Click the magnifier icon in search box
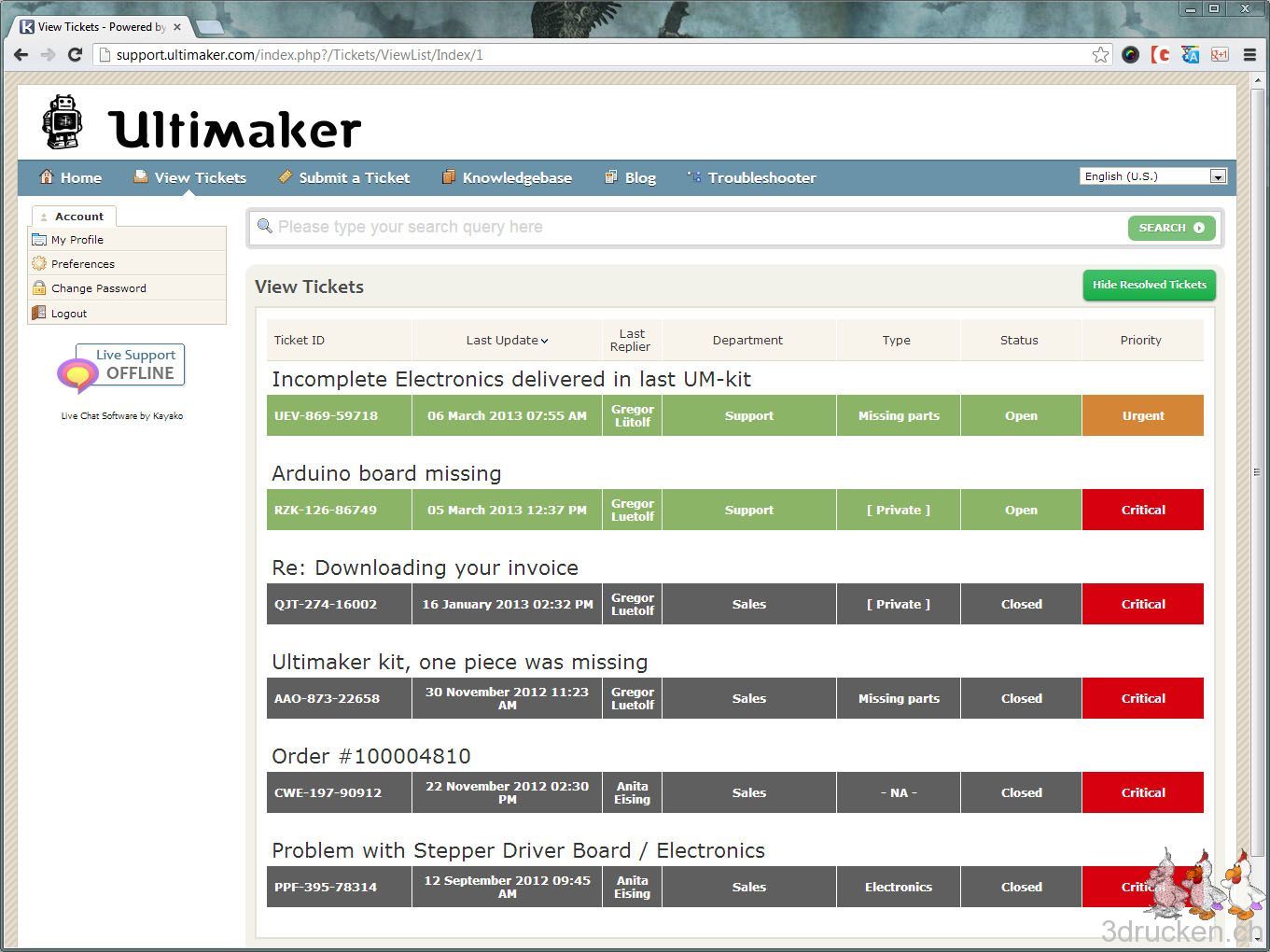 coord(264,226)
